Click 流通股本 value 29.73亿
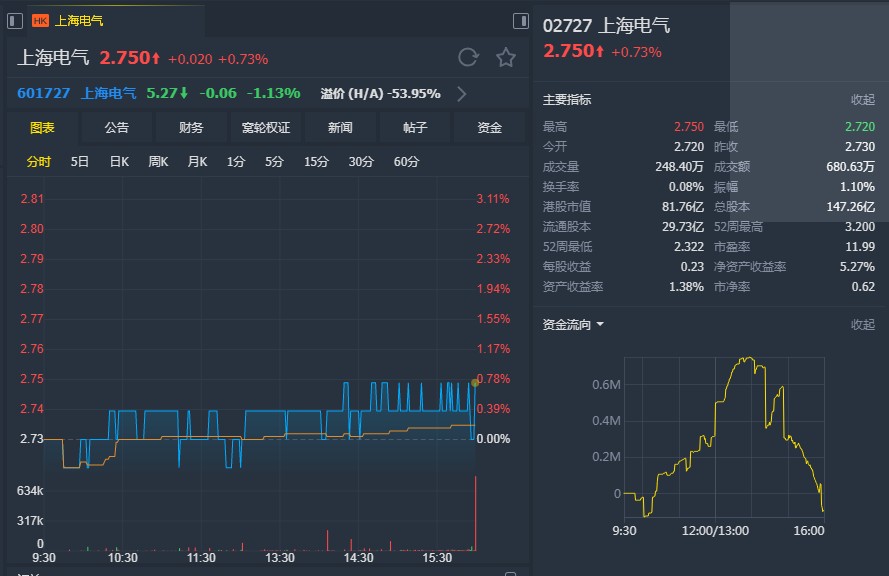889x576 pixels. pos(683,227)
